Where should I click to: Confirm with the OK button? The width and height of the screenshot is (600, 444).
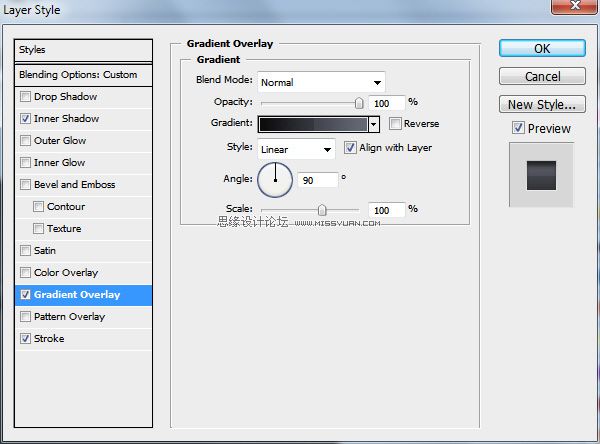coord(542,49)
